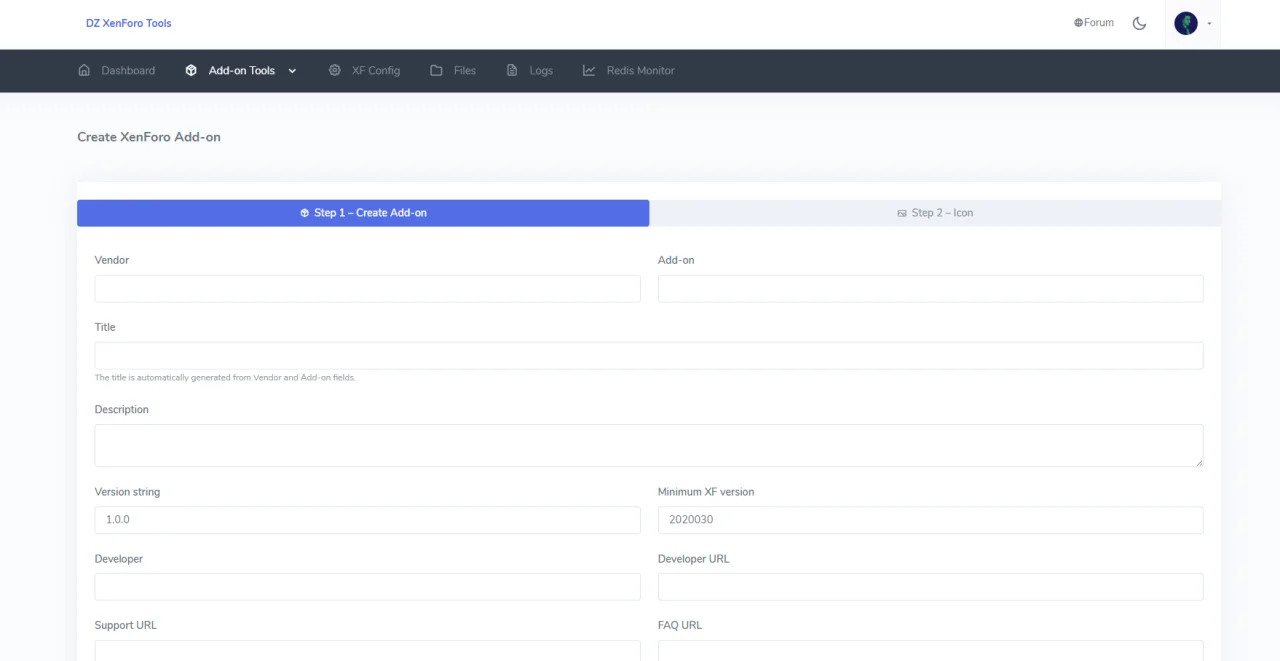Click the Add-on Tools cube icon
The width and height of the screenshot is (1280, 661).
click(x=191, y=70)
